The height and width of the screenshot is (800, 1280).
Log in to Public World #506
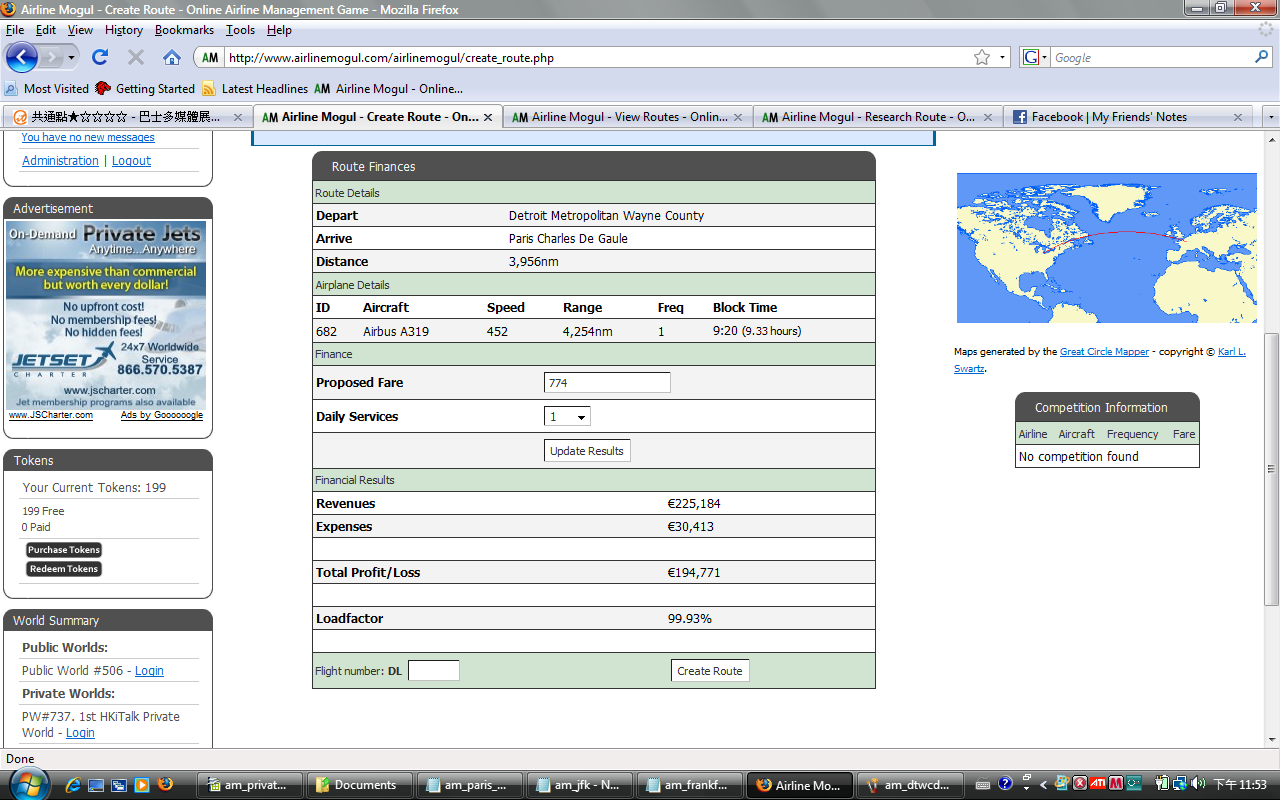149,671
